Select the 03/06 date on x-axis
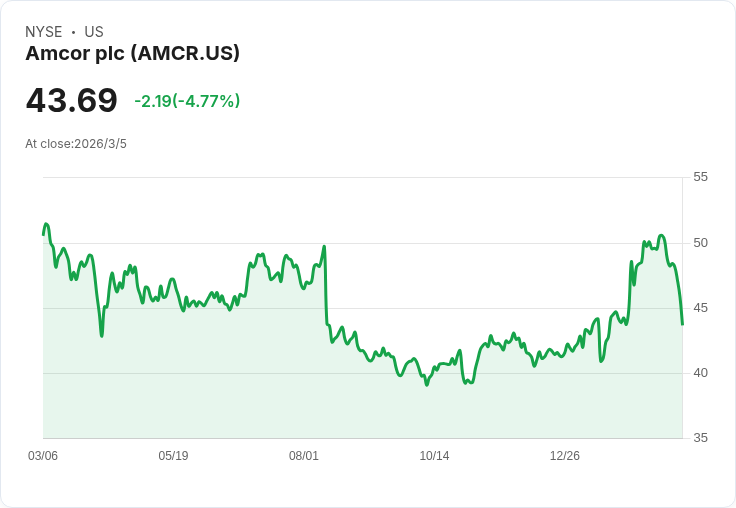 click(43, 456)
